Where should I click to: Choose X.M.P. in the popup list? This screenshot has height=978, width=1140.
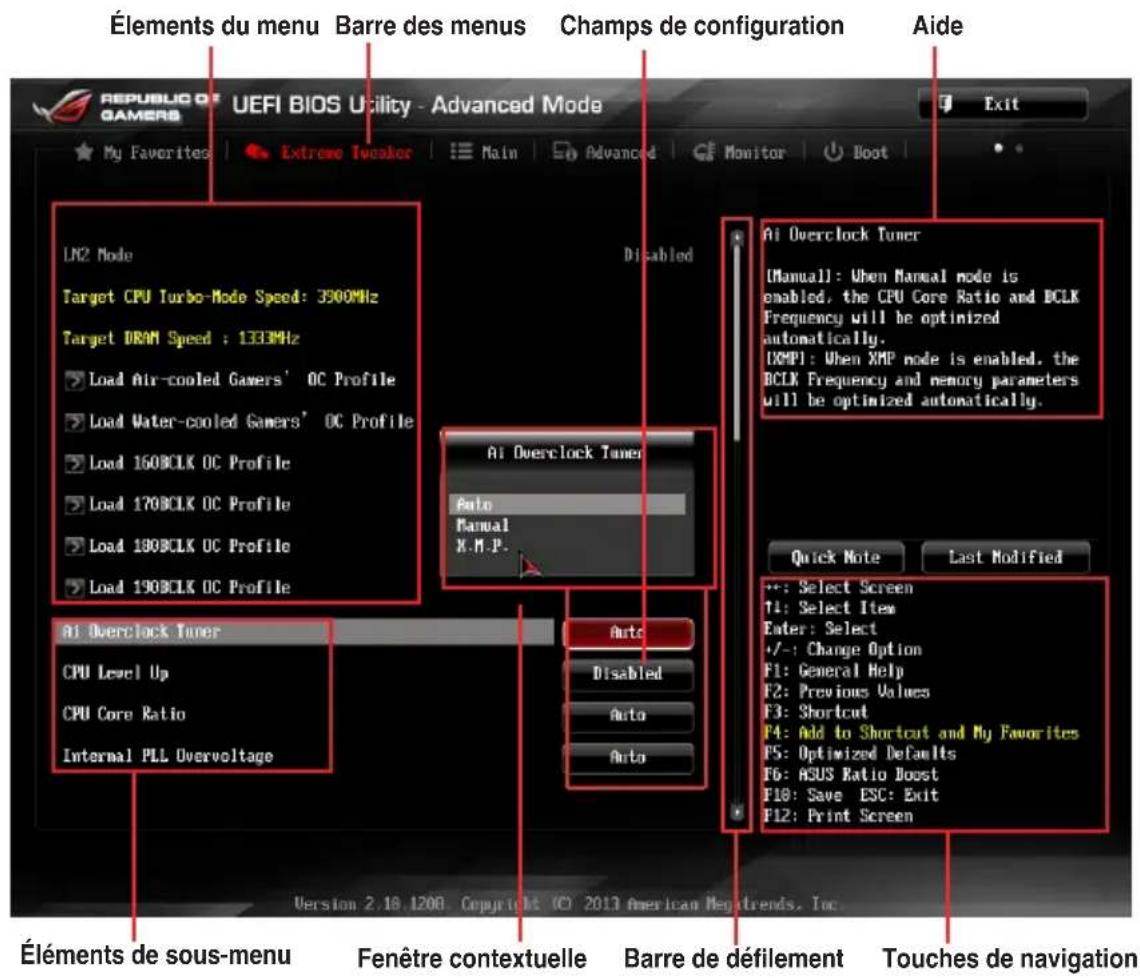point(482,546)
